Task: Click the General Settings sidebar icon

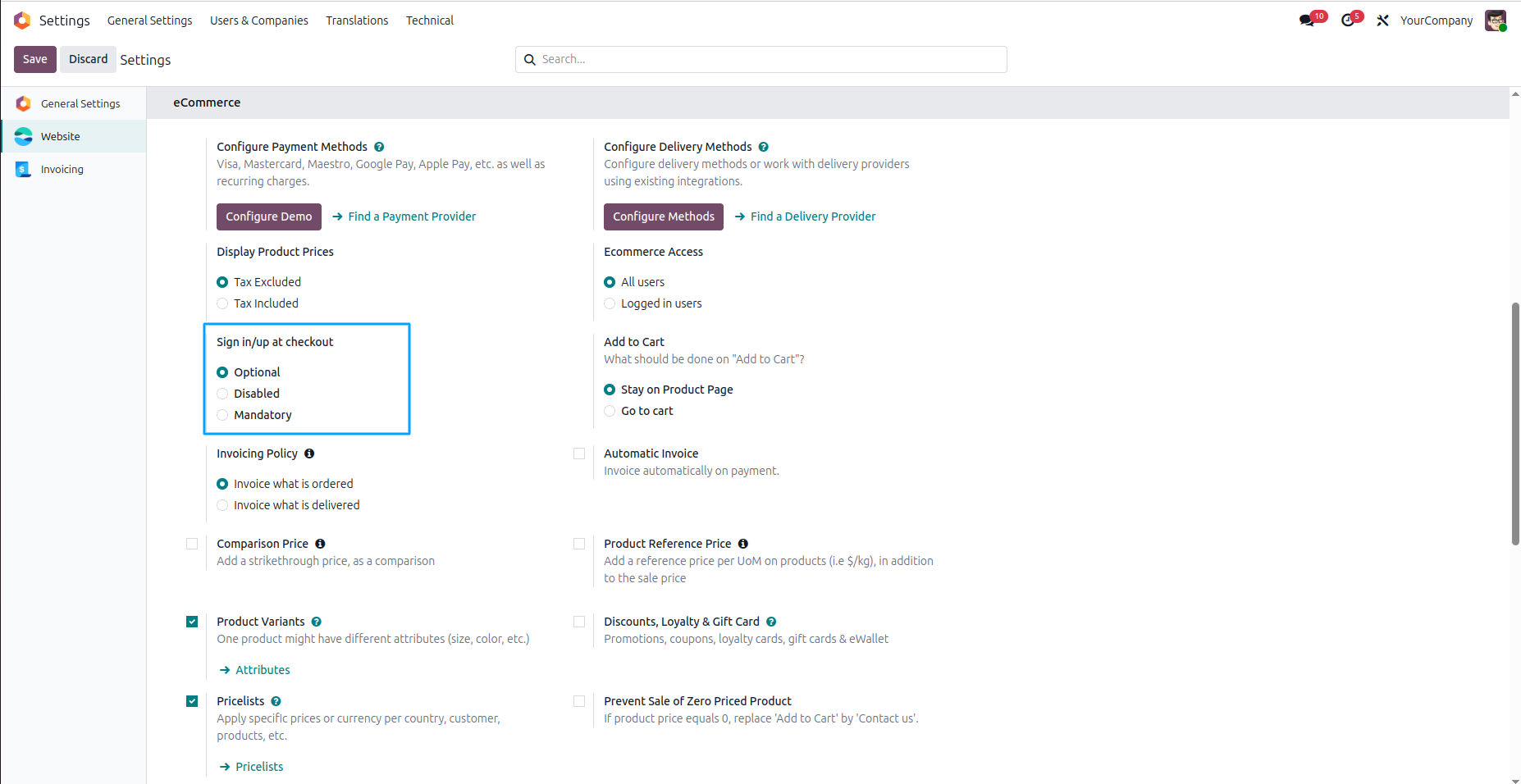Action: pyautogui.click(x=23, y=103)
